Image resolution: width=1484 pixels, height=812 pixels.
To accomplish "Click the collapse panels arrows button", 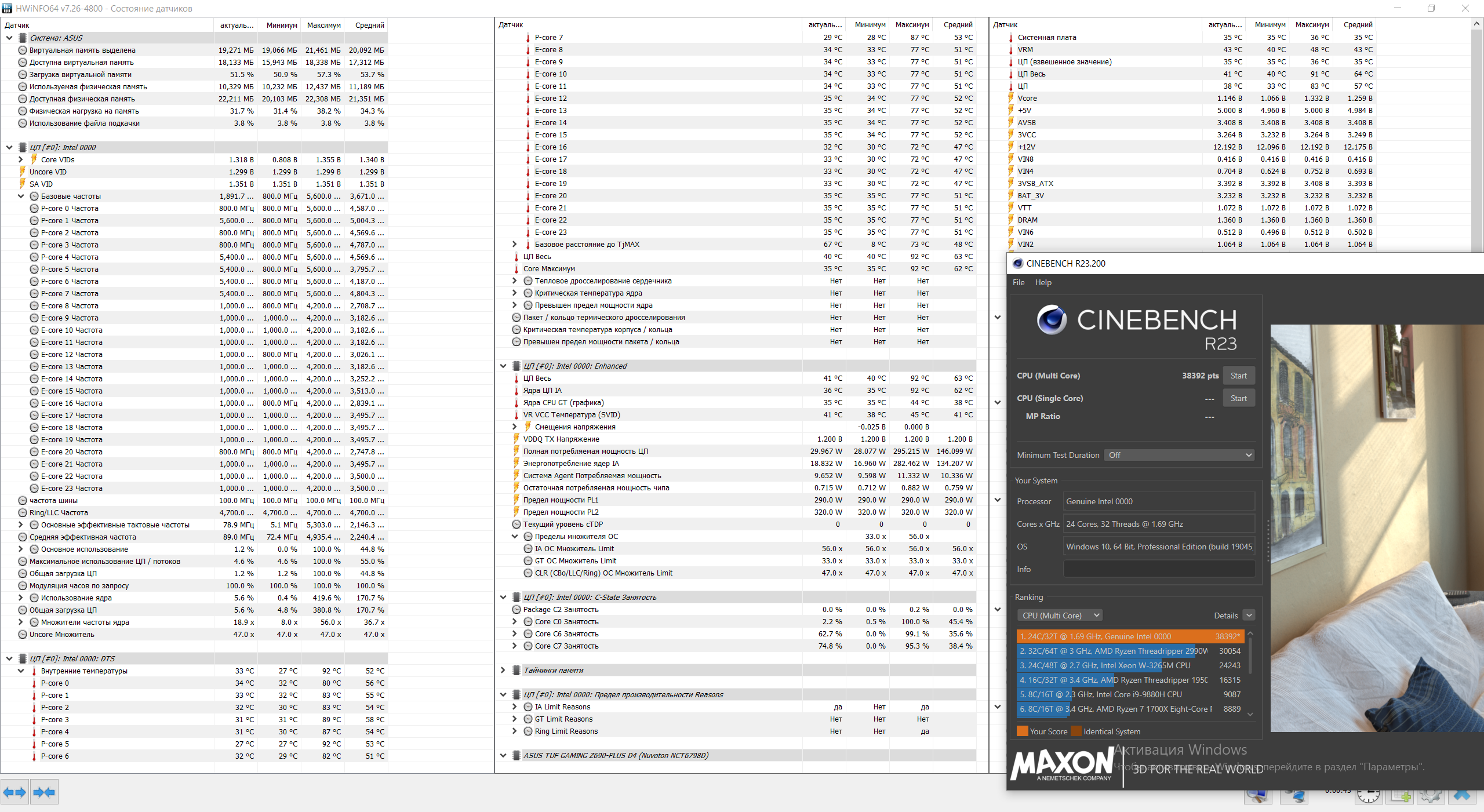I will click(x=44, y=792).
